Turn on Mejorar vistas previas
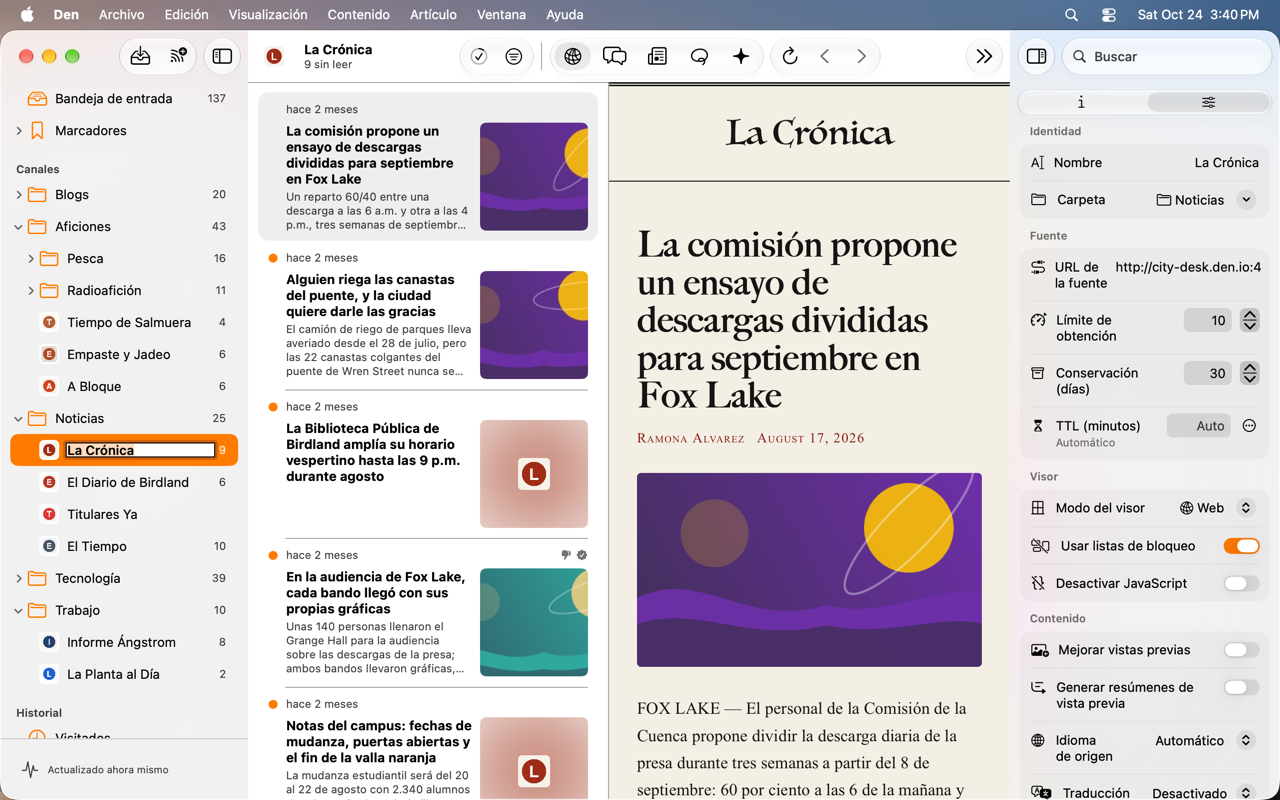Viewport: 1280px width, 800px height. (x=1241, y=650)
